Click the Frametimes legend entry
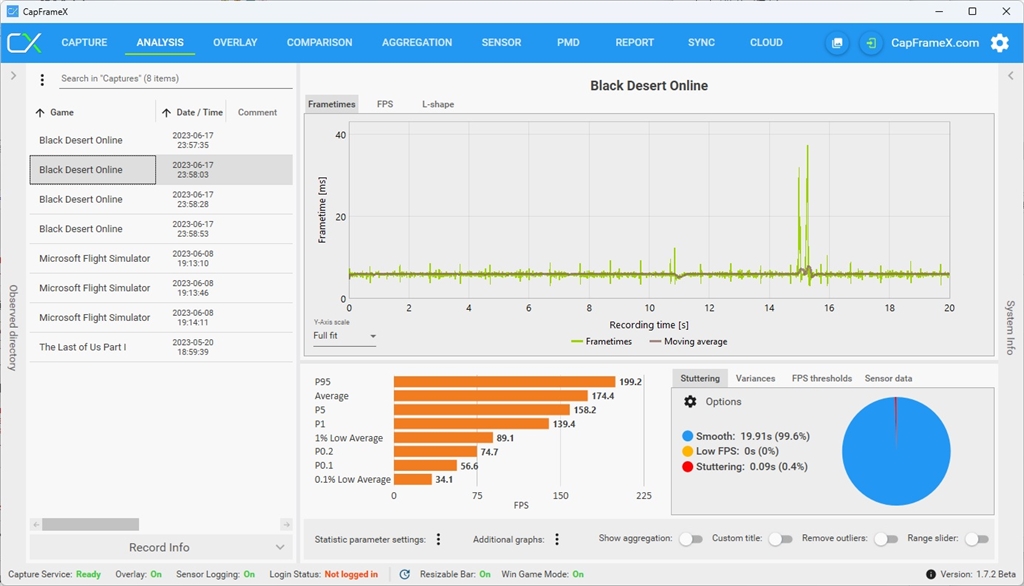Viewport: 1024px width, 586px height. pos(601,342)
